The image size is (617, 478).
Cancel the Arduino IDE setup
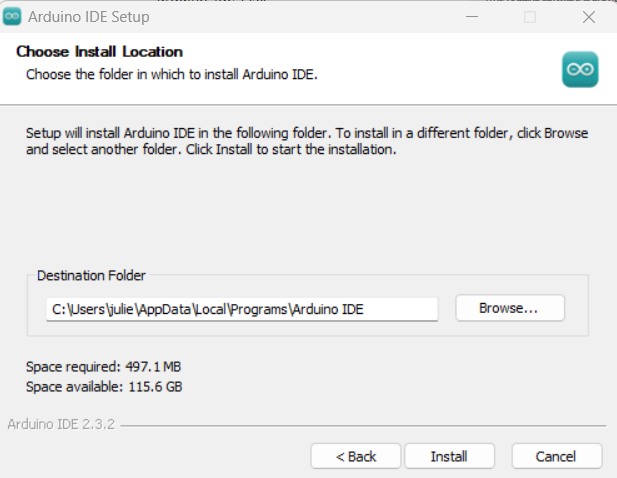[x=556, y=456]
